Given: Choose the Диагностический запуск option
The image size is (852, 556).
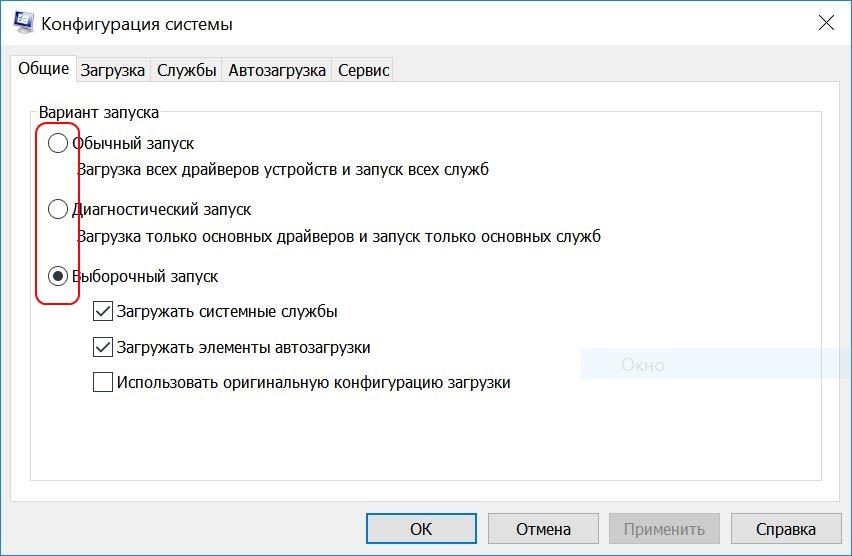Looking at the screenshot, I should (58, 210).
